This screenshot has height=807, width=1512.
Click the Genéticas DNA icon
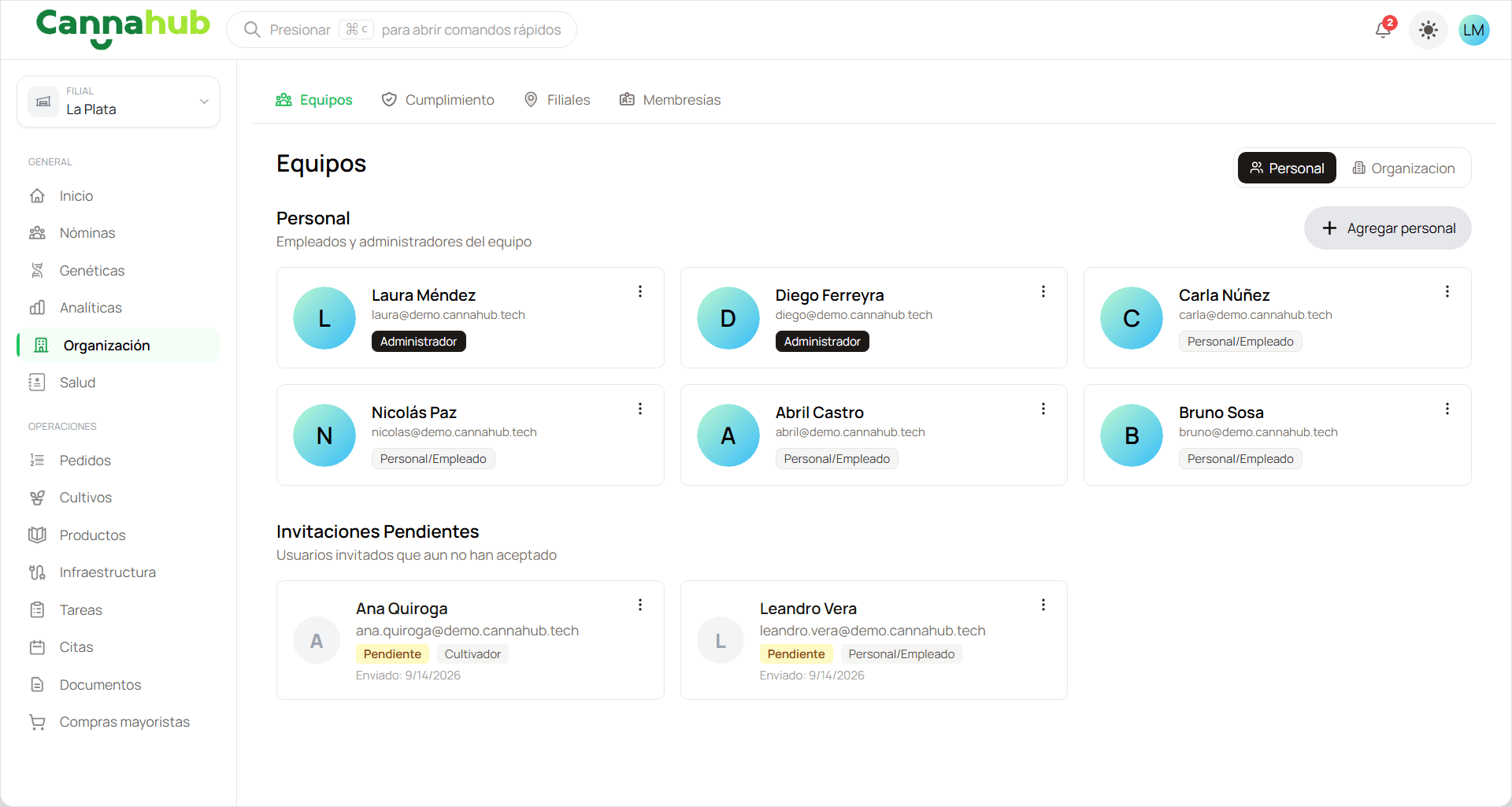click(x=37, y=271)
